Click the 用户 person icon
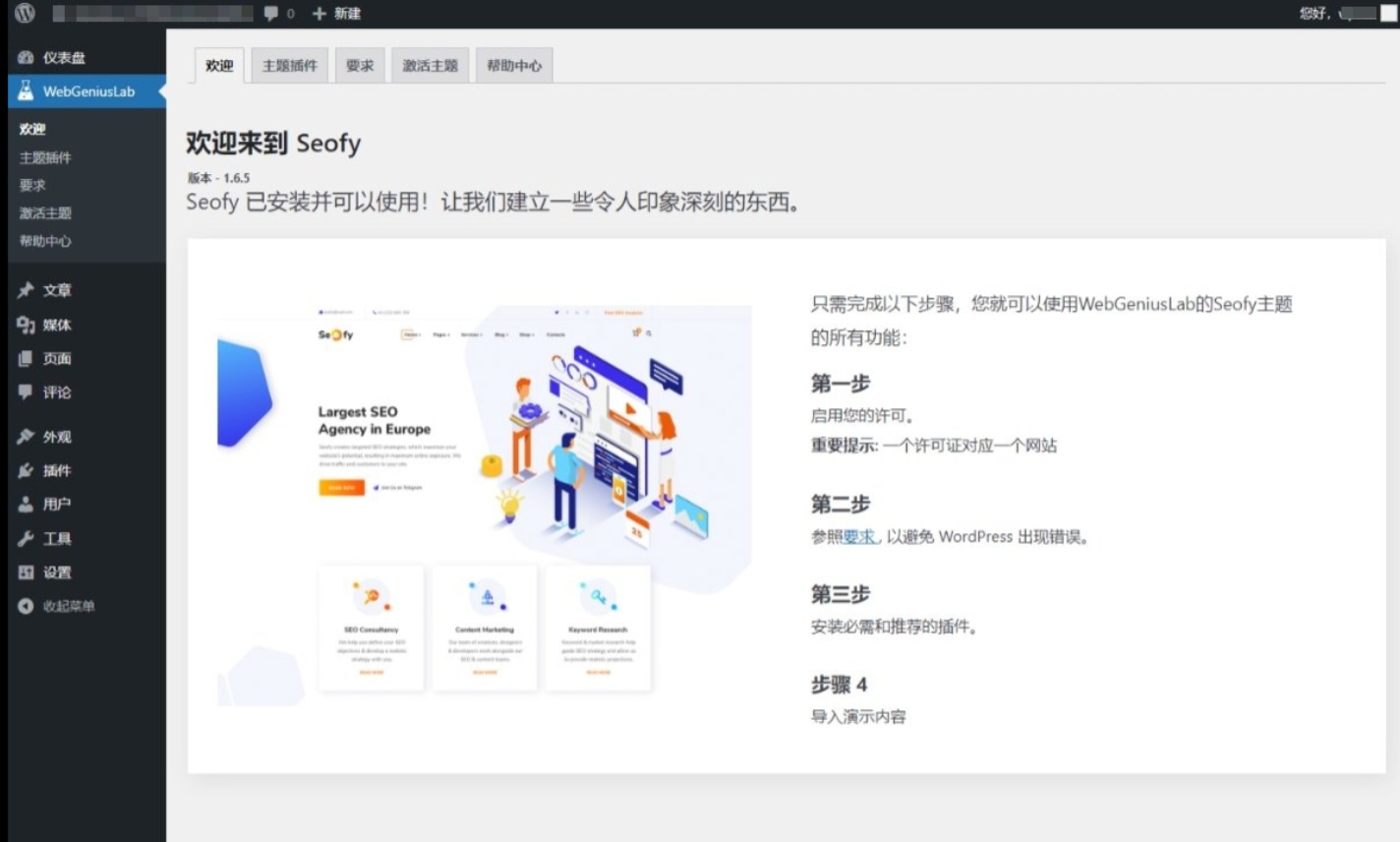 click(x=26, y=505)
